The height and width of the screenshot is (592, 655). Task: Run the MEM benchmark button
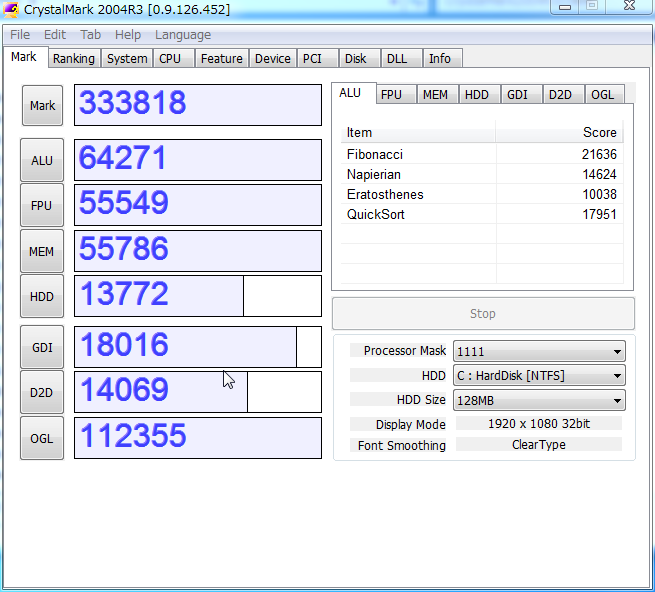click(x=42, y=252)
